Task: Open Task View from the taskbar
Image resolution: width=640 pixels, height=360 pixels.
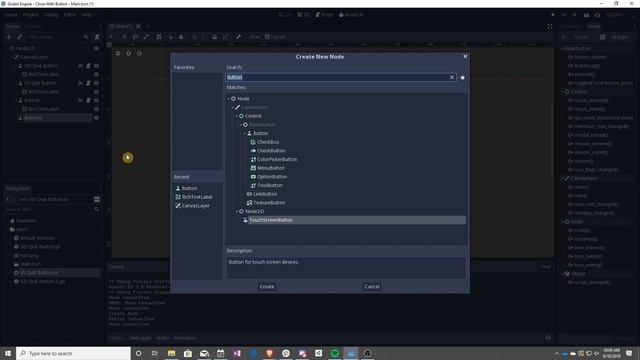Action: (x=155, y=353)
